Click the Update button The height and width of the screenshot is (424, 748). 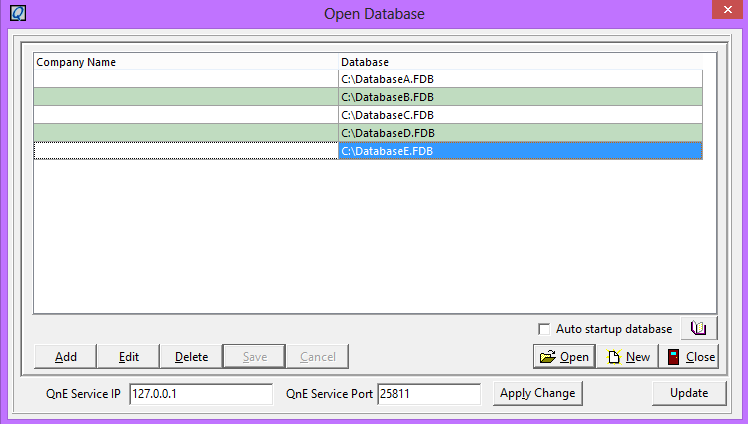coord(689,393)
